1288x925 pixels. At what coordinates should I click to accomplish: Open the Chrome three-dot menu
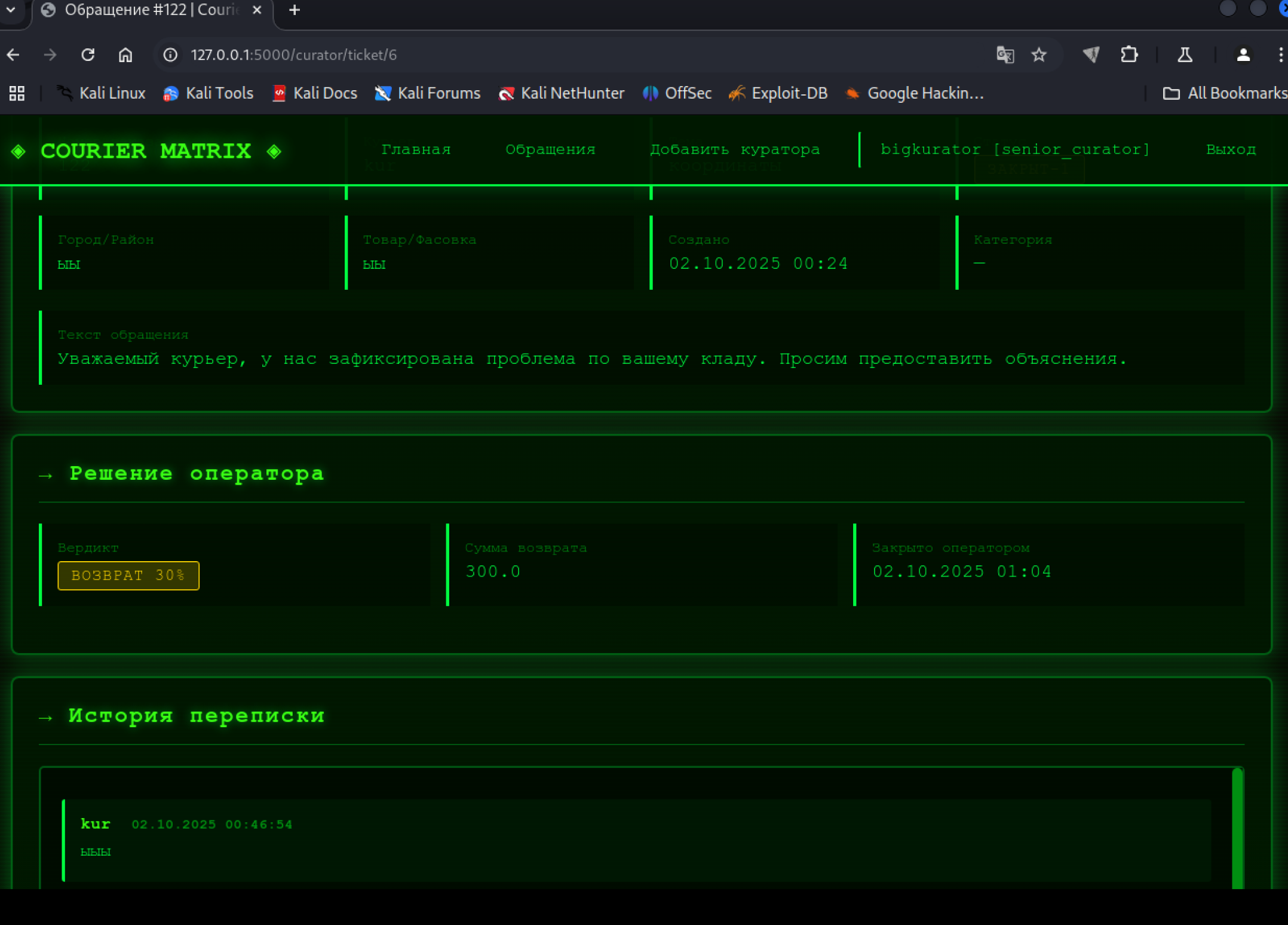[1280, 55]
